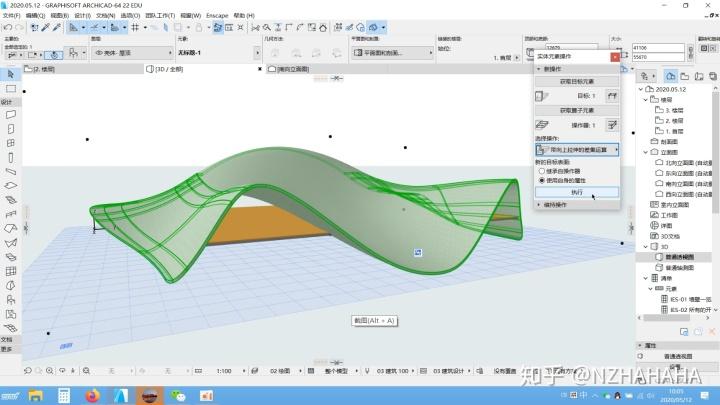Toggle the chain link size lock
The width and height of the screenshot is (720, 405).
coord(691,52)
